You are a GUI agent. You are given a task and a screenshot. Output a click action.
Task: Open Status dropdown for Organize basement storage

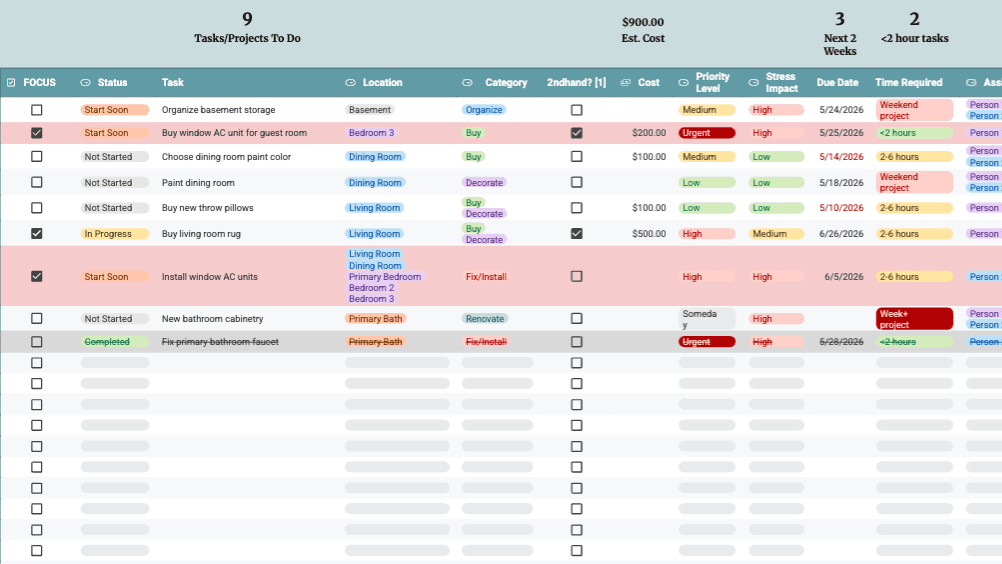click(115, 110)
